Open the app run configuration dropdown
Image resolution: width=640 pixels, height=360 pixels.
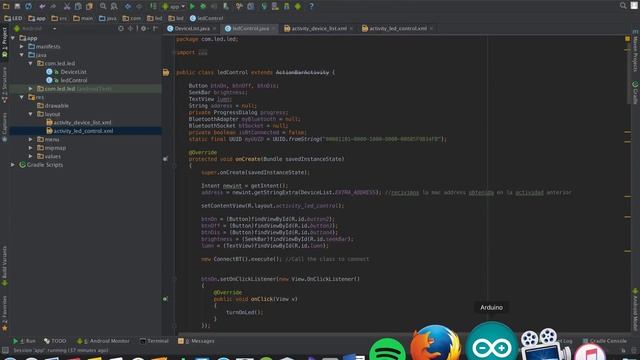tap(174, 6)
